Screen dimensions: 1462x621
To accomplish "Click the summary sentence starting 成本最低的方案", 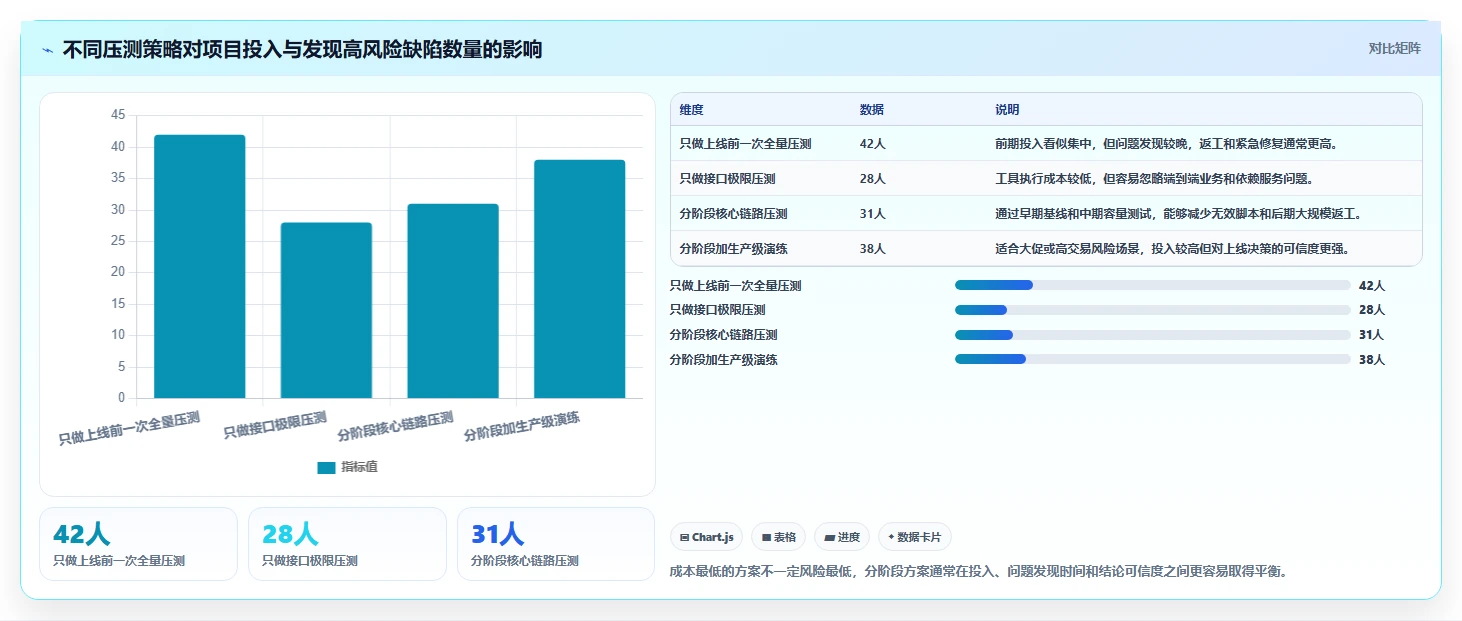I will tap(978, 572).
